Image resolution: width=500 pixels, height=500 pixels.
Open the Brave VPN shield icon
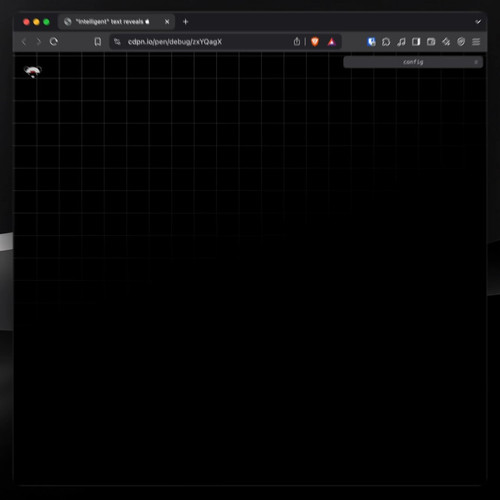pos(461,42)
